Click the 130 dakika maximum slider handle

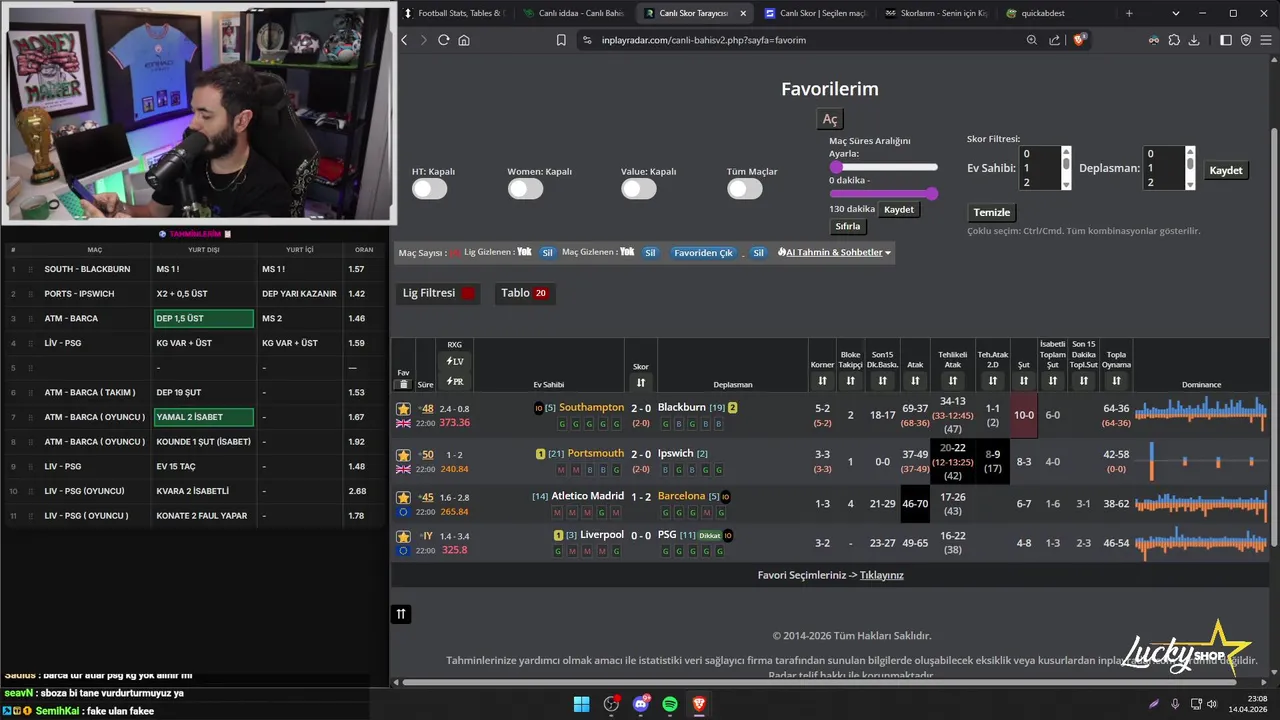[932, 193]
